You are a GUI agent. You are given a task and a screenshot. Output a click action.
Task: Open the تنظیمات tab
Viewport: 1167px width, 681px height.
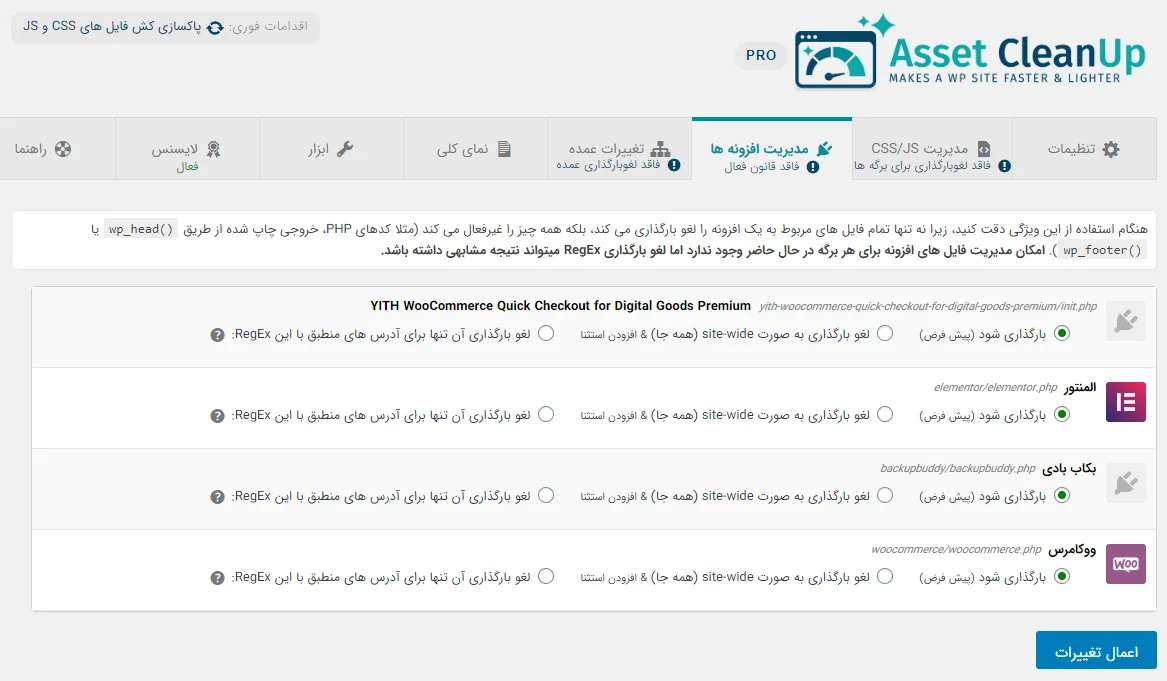coord(1084,149)
